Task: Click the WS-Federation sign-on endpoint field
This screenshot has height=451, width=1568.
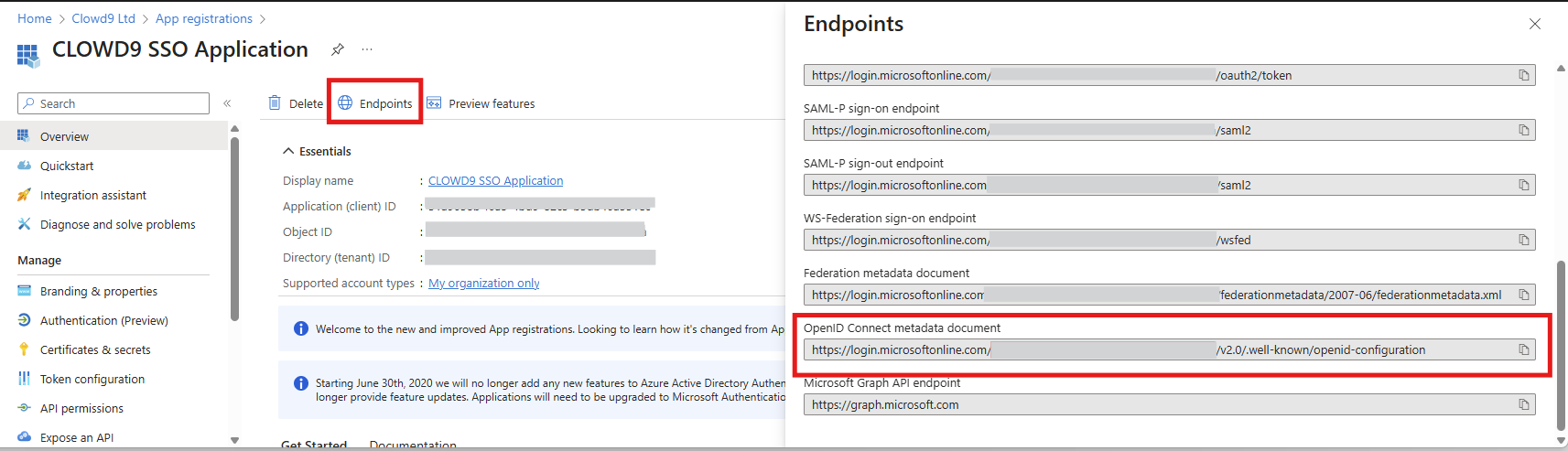Action: 1169,240
